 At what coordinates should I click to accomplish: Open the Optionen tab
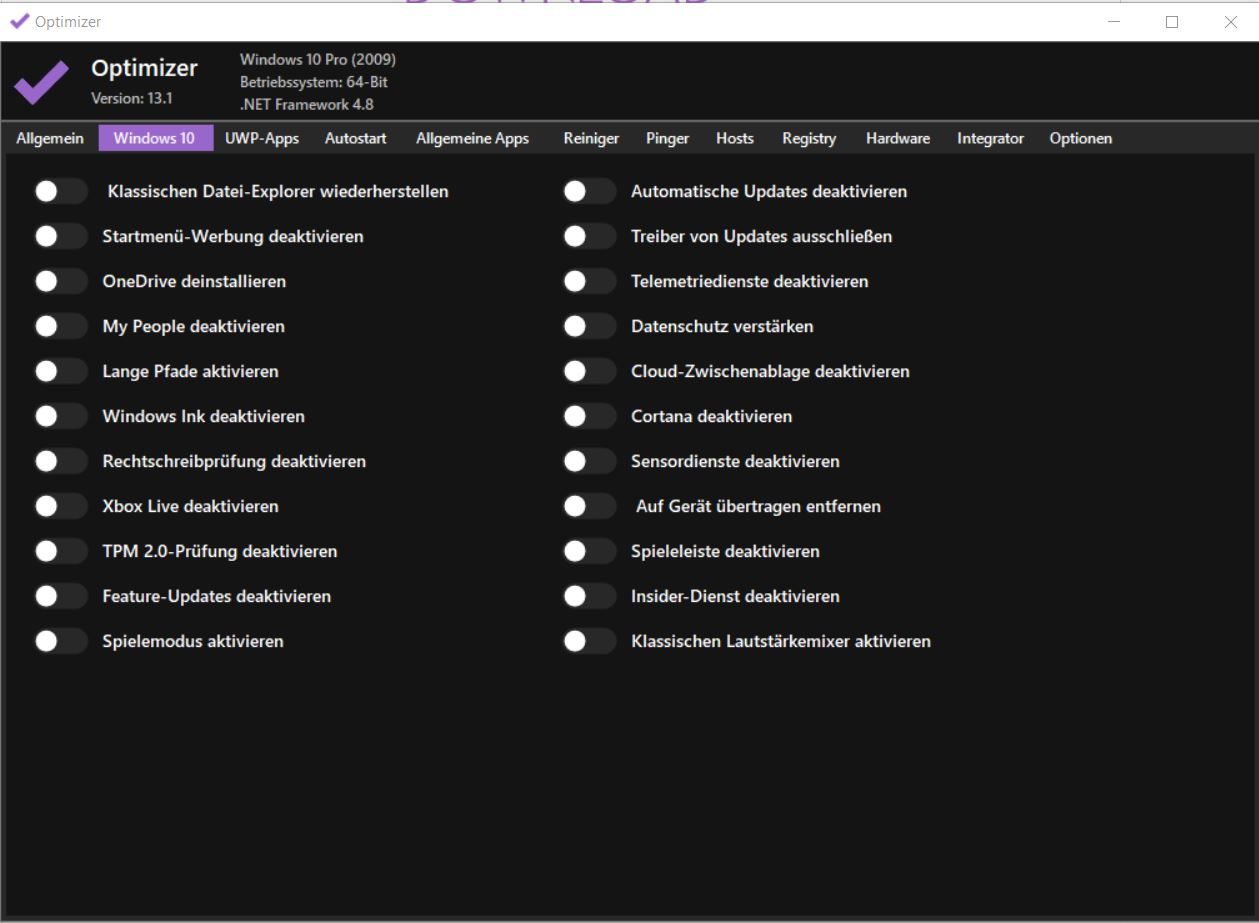1080,138
